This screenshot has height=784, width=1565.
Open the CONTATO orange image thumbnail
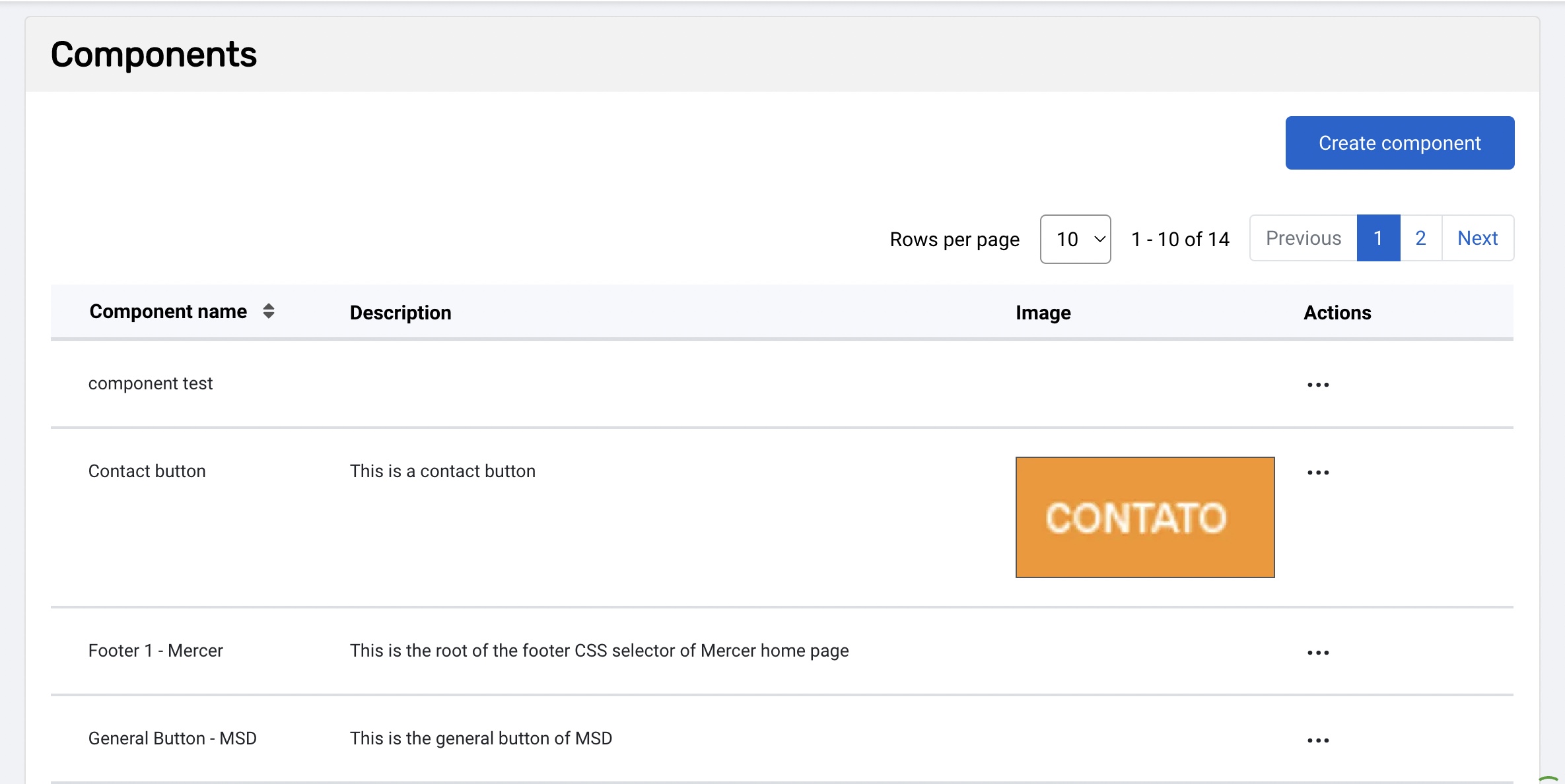point(1144,517)
